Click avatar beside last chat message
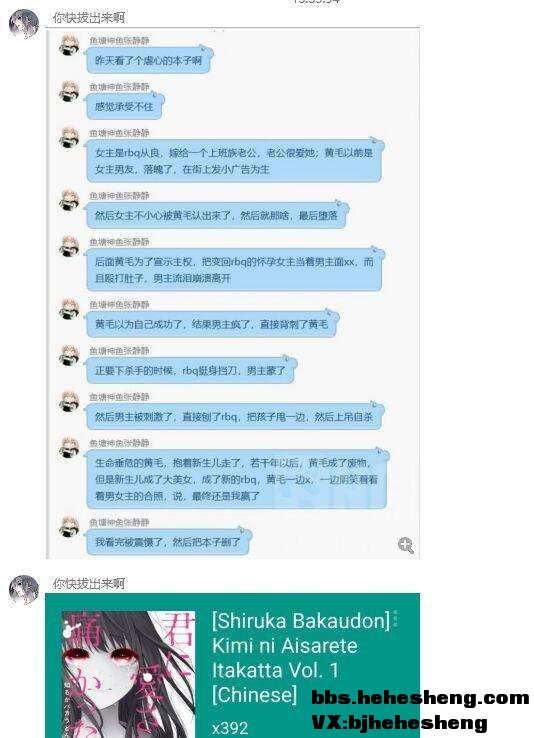This screenshot has height=738, width=534. [69, 526]
